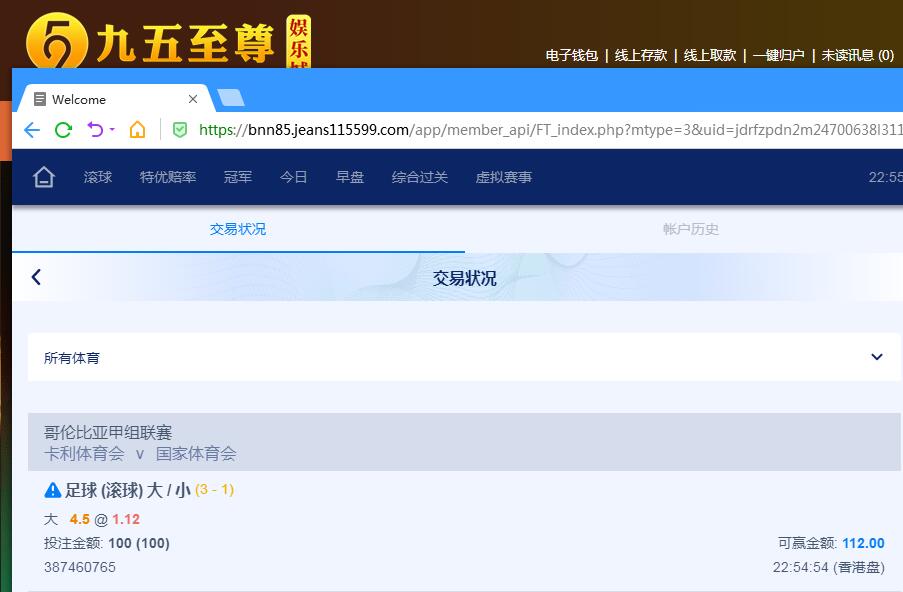This screenshot has height=592, width=903.
Task: Click the blue warning triangle icon
Action: (x=52, y=490)
